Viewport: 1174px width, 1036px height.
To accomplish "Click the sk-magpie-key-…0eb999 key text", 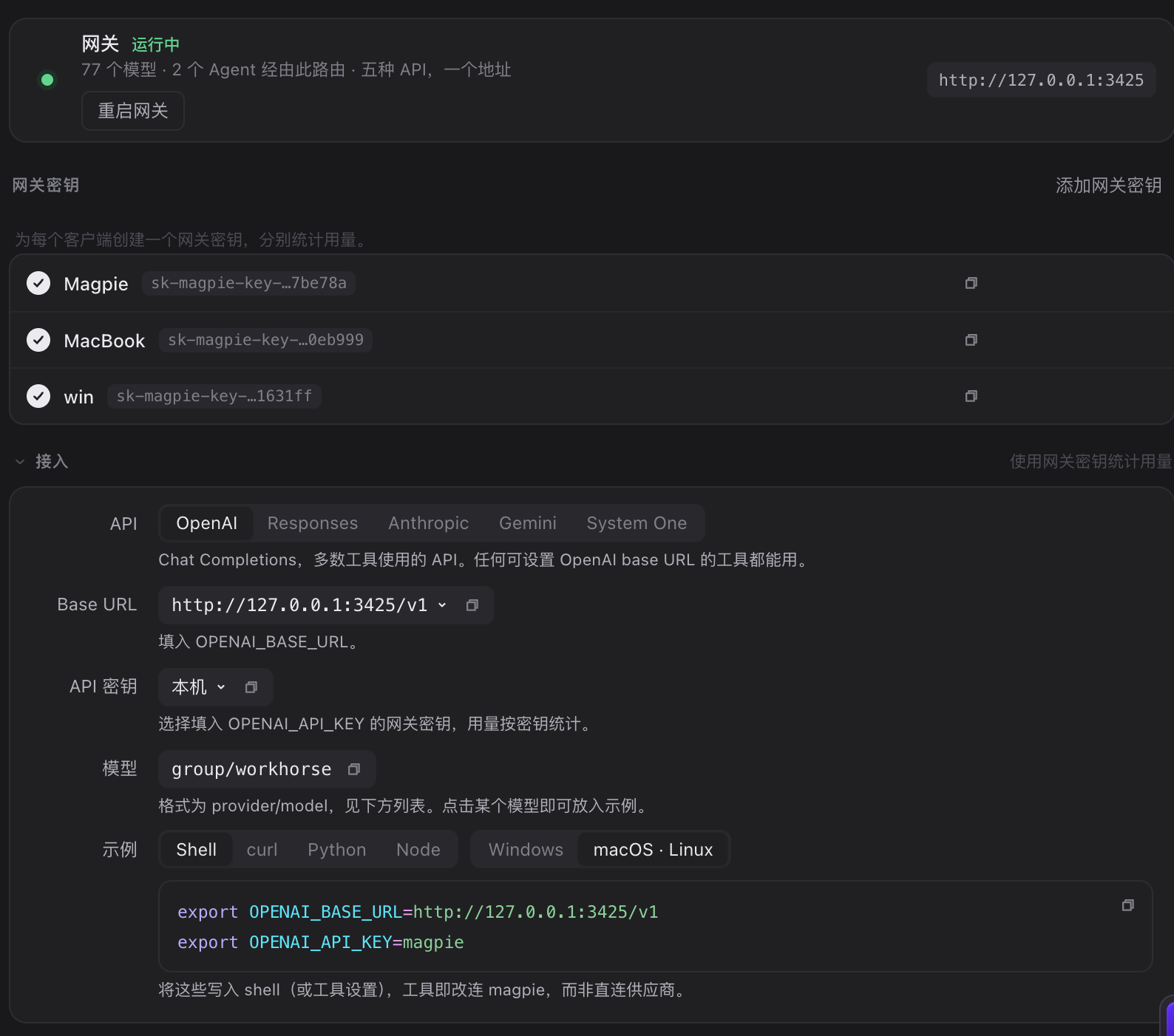I will tap(265, 340).
